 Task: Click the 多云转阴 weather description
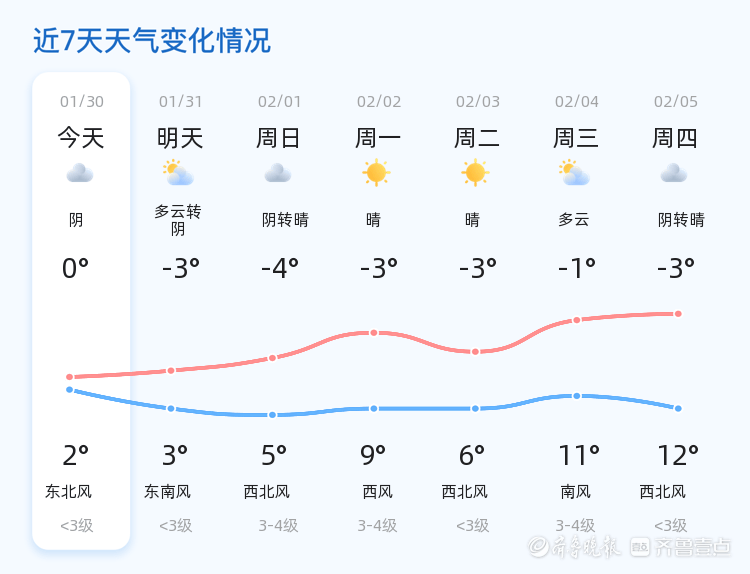[x=178, y=220]
